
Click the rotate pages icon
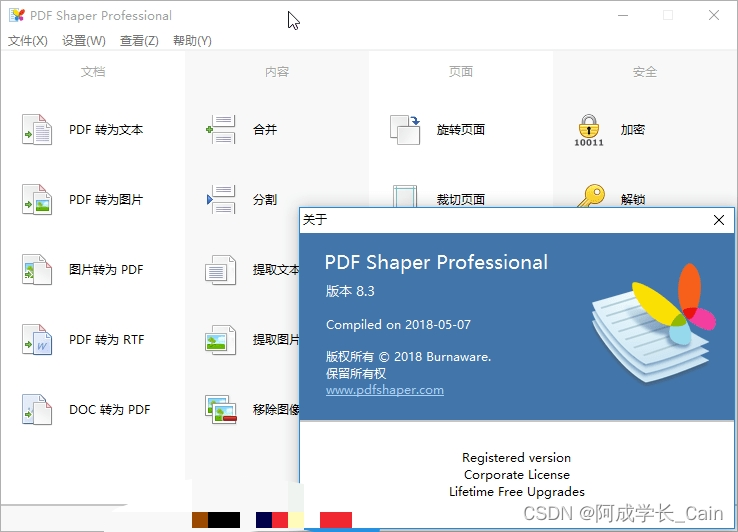[405, 129]
